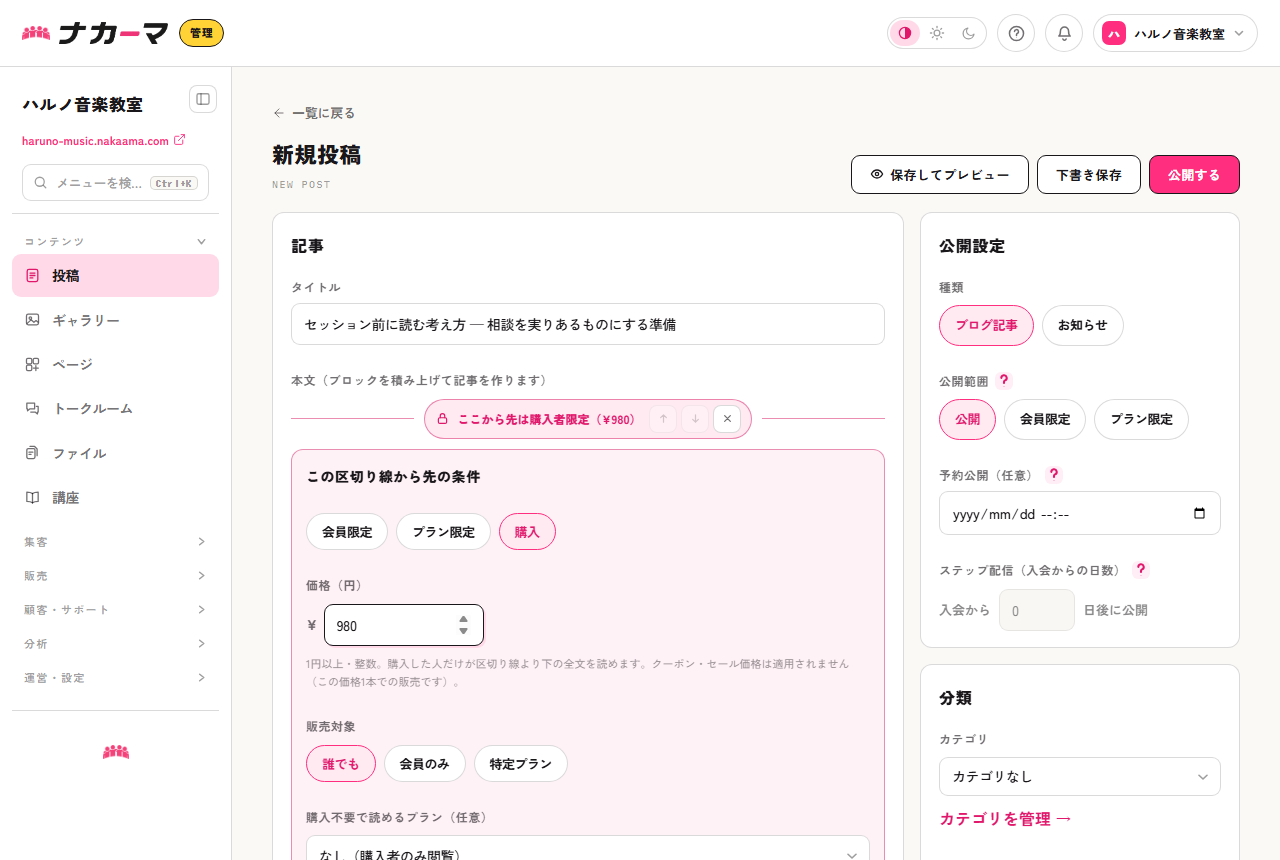Click the タイトル input field

coord(588,324)
